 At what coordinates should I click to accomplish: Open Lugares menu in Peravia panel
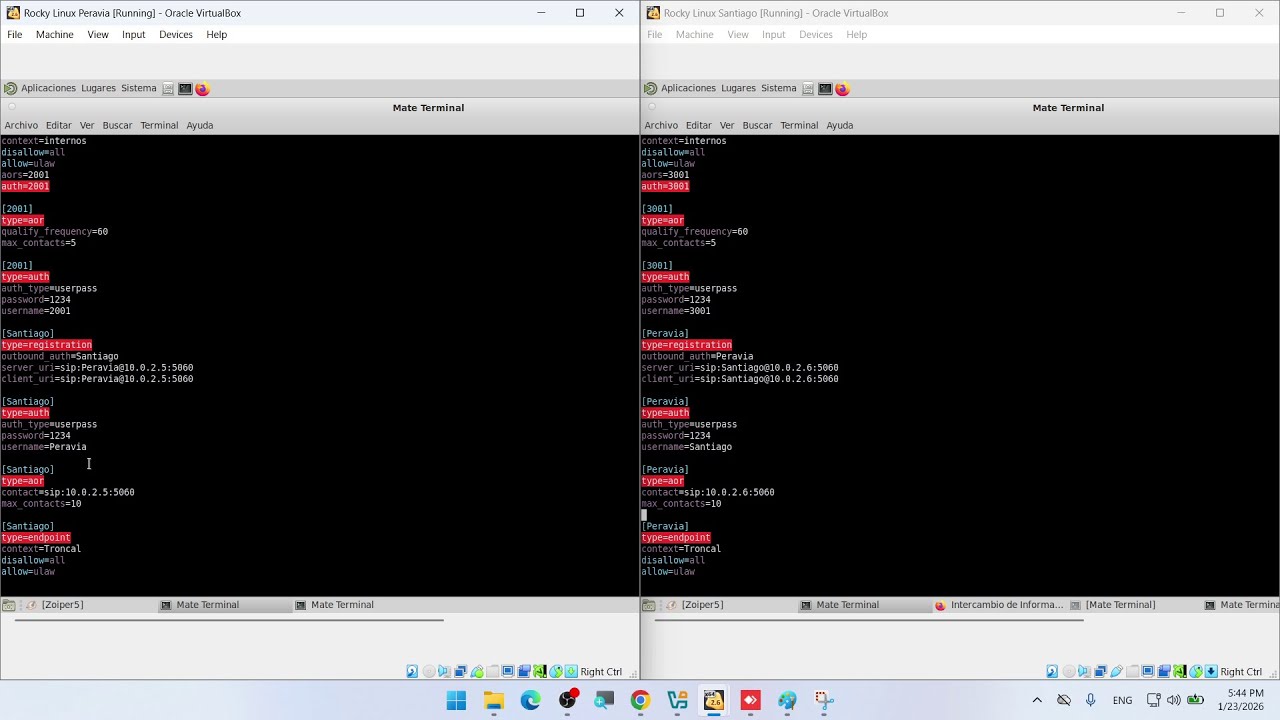click(x=98, y=88)
